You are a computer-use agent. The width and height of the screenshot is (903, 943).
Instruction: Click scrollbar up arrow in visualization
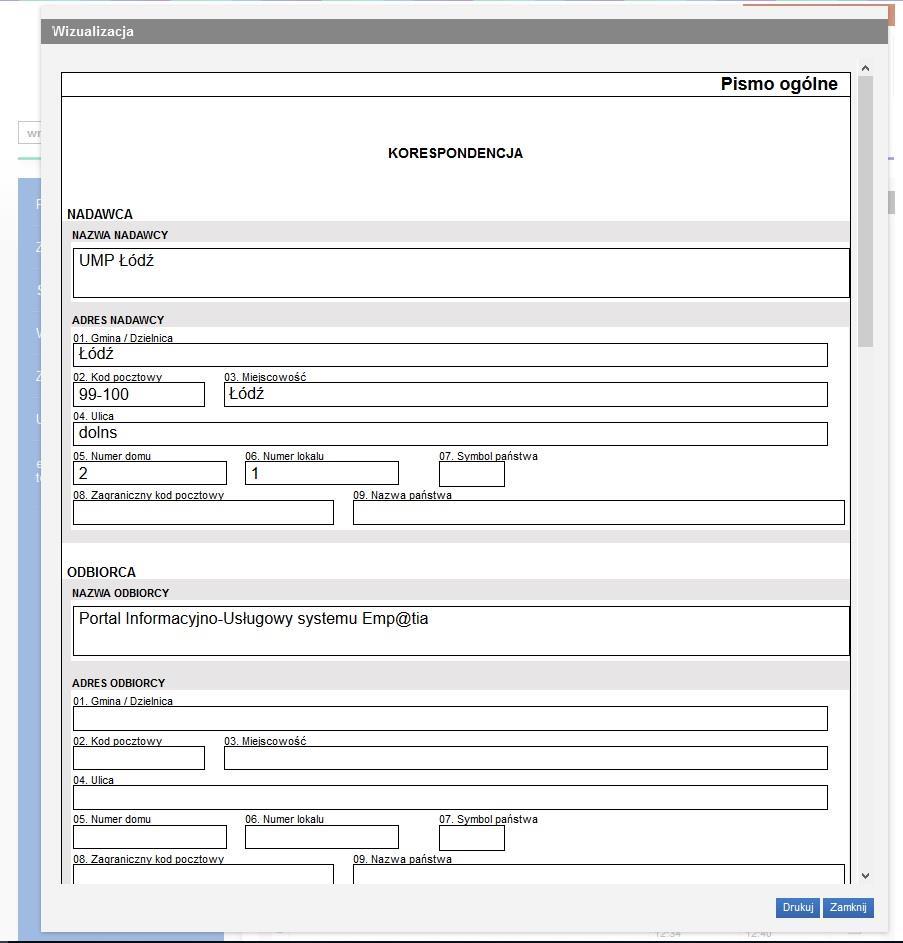pos(865,69)
